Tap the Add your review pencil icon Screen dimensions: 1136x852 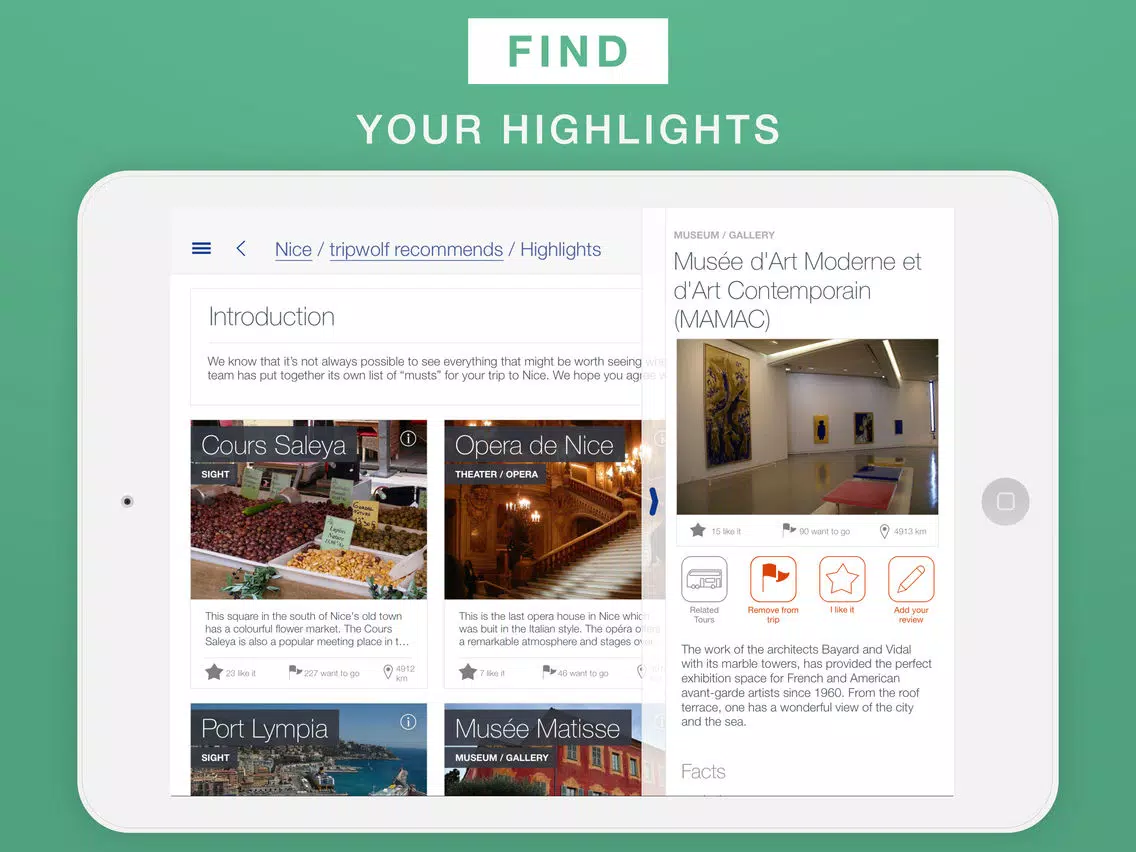[x=911, y=580]
